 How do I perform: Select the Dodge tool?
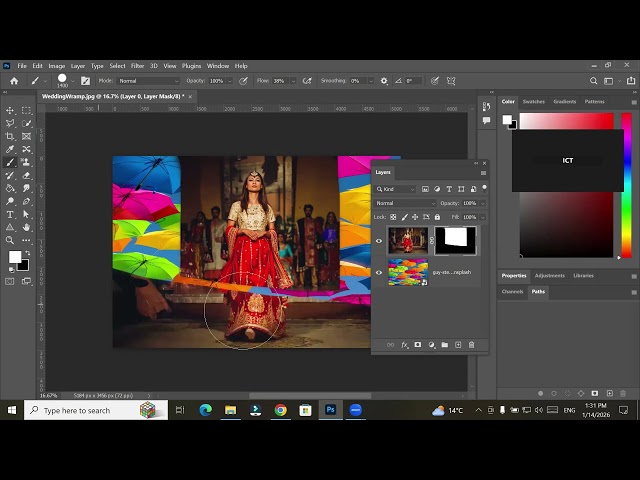pyautogui.click(x=10, y=201)
